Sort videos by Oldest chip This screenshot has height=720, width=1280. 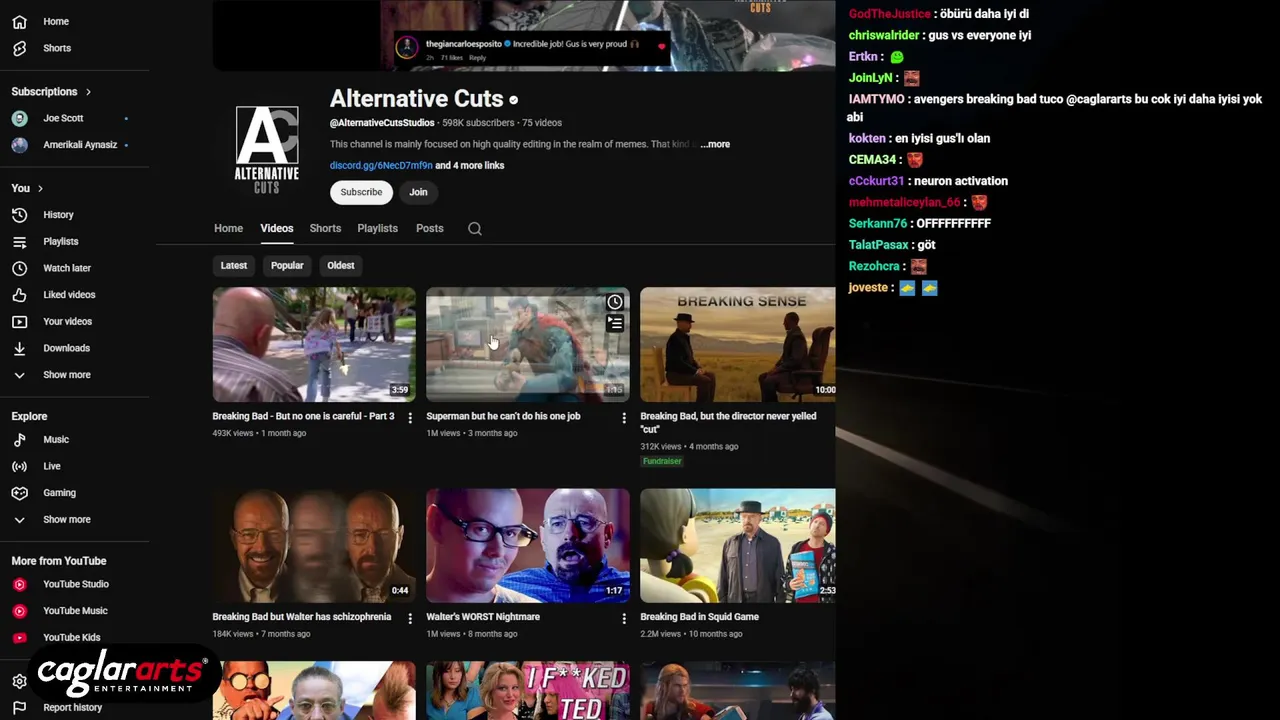point(341,265)
